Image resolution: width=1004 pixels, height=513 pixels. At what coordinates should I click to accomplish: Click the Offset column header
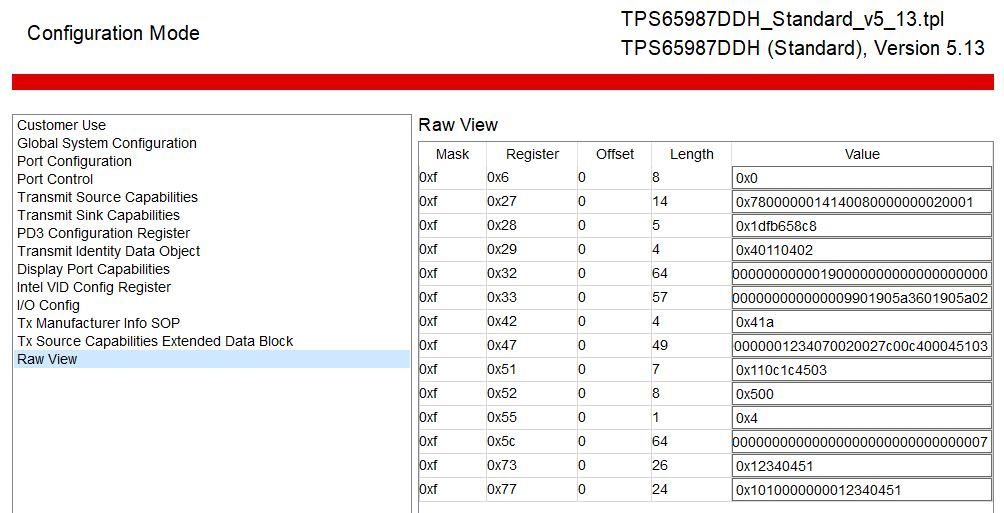tap(614, 154)
